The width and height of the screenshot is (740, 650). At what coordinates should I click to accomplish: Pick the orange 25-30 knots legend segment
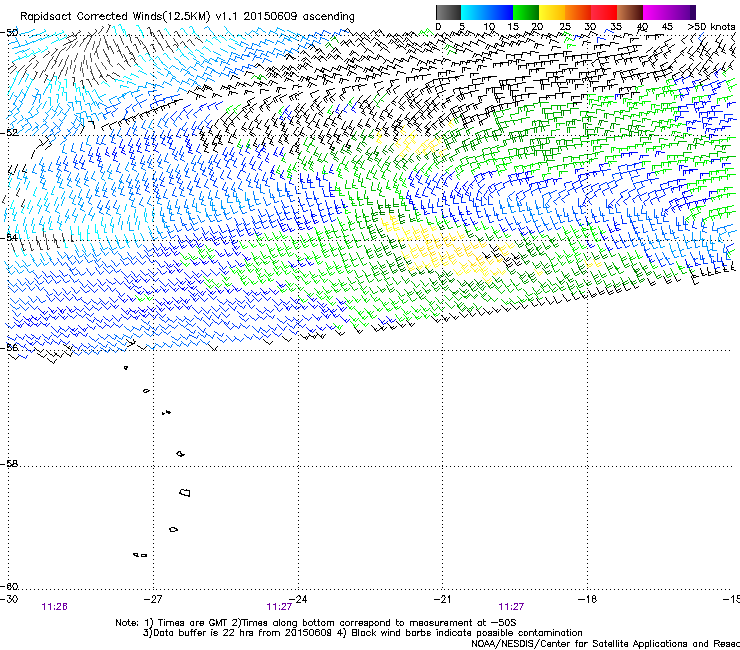[x=578, y=12]
